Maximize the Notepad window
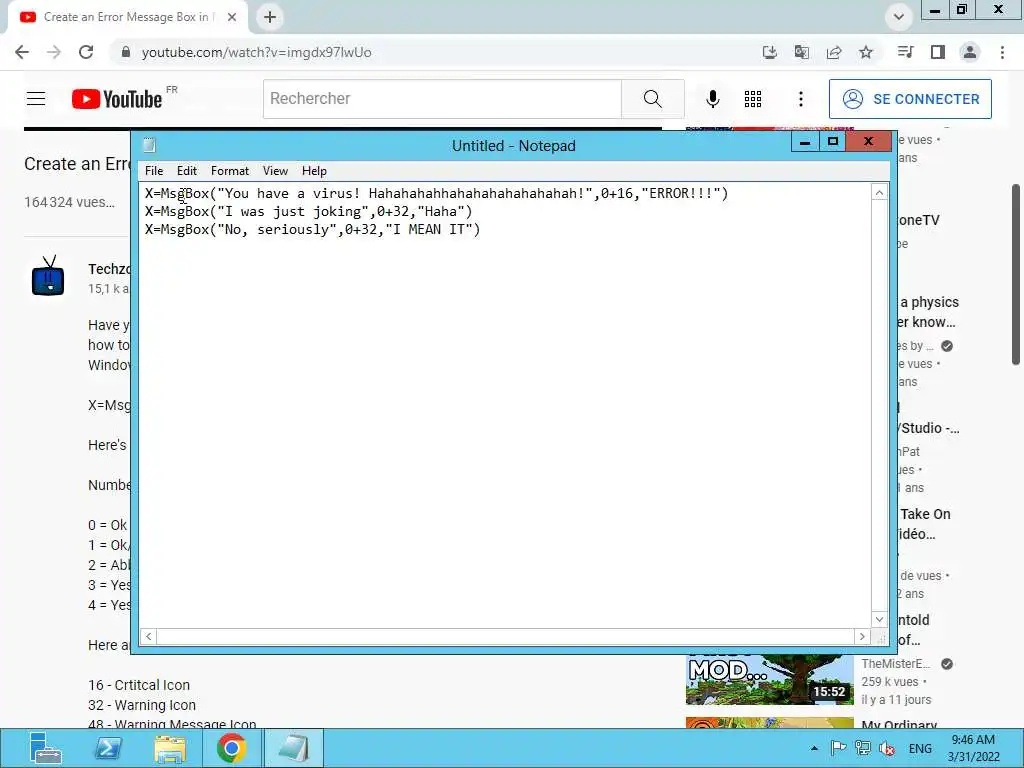The width and height of the screenshot is (1024, 768). (x=833, y=142)
